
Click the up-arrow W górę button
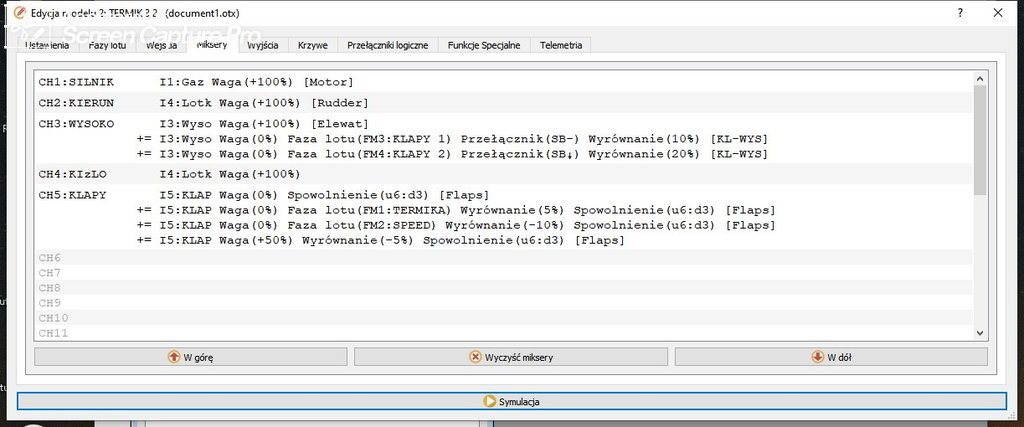(x=190, y=357)
